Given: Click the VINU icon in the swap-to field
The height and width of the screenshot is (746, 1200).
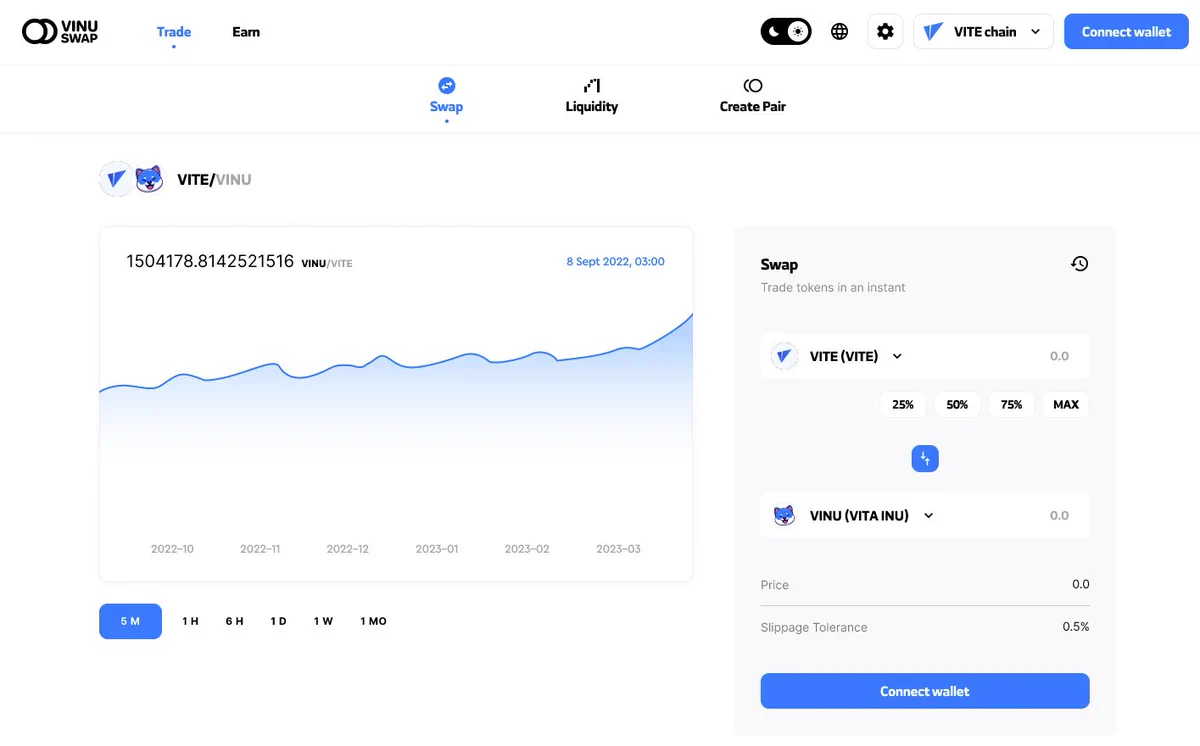Looking at the screenshot, I should click(784, 516).
